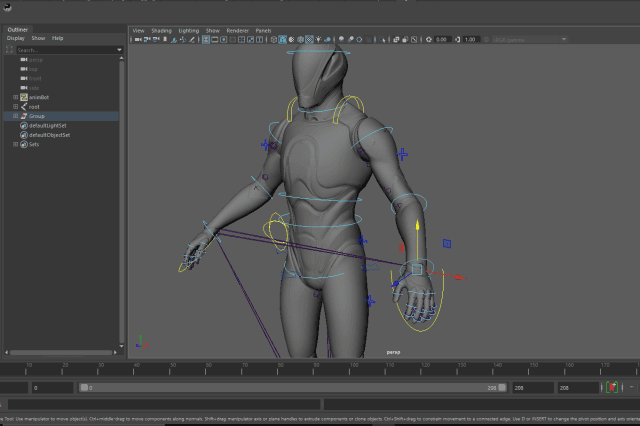This screenshot has height=426, width=640.
Task: Click the Gamma value field 1.00
Action: click(x=471, y=40)
